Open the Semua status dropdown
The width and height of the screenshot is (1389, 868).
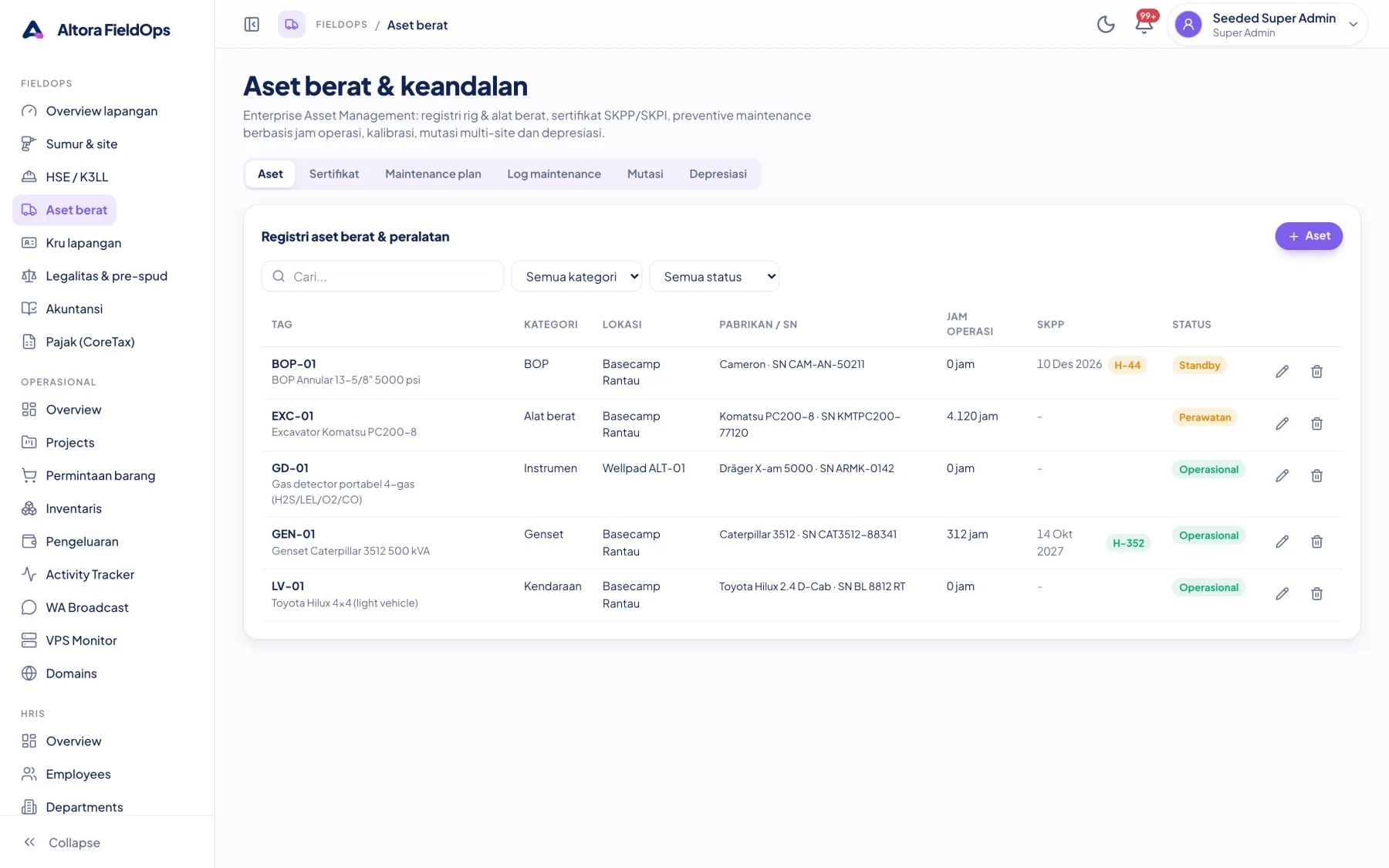click(x=715, y=276)
